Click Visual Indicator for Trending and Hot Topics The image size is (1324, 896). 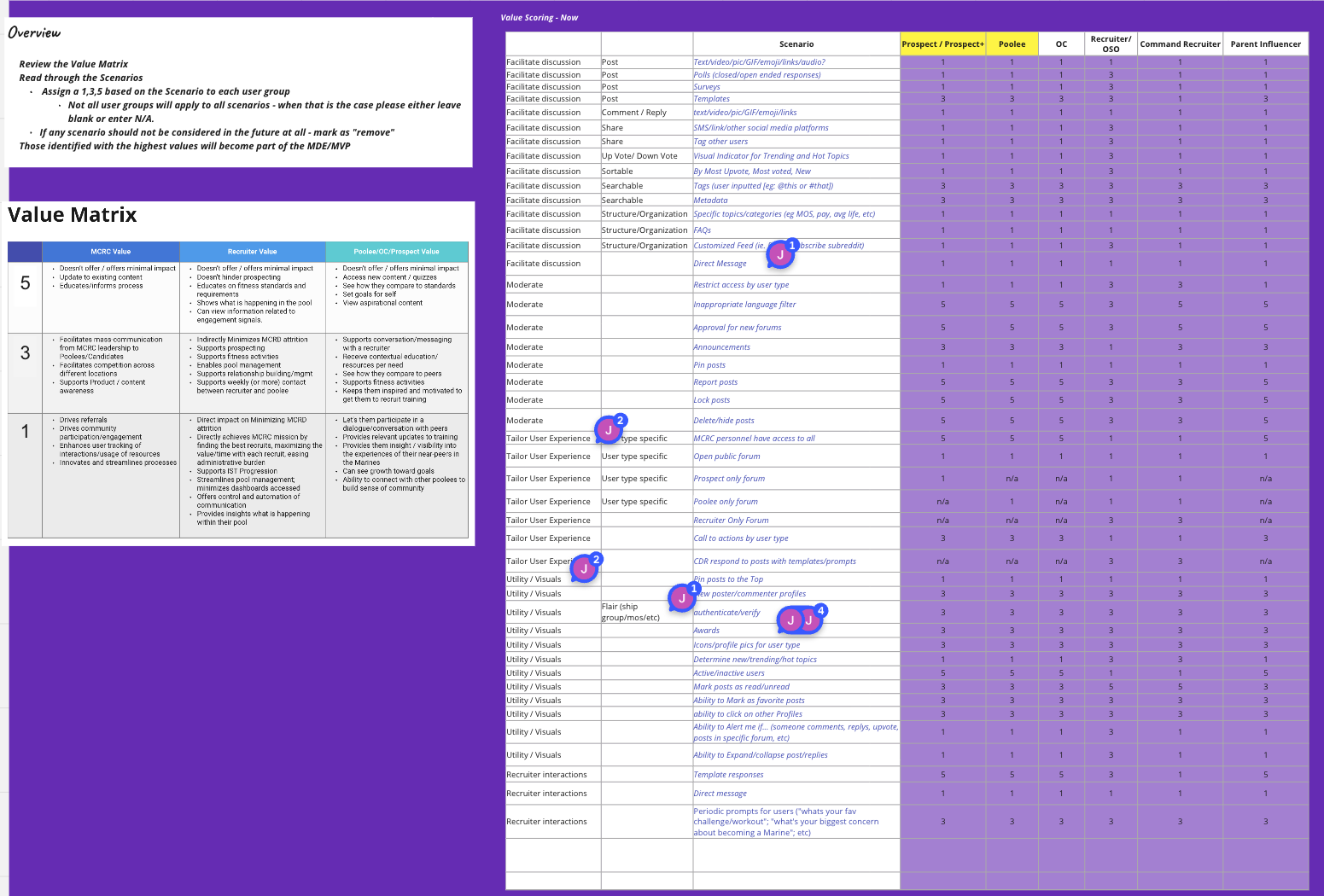(771, 156)
